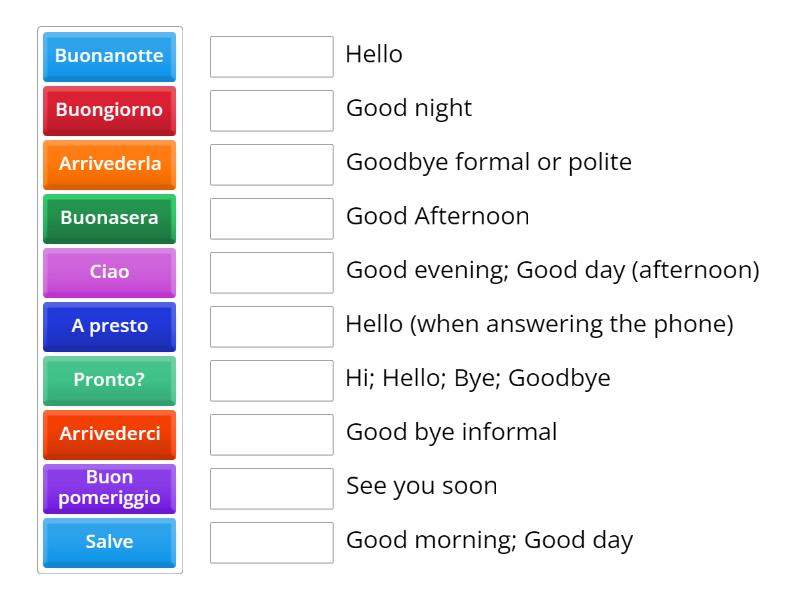Select the A presto tile
This screenshot has height=600, width=800.
[109, 326]
